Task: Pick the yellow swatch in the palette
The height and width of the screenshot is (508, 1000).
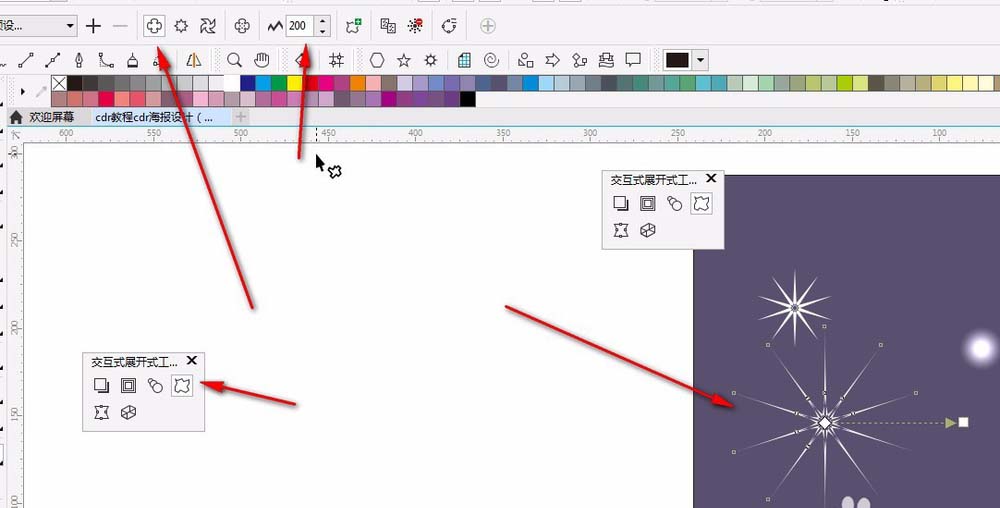Action: 294,83
